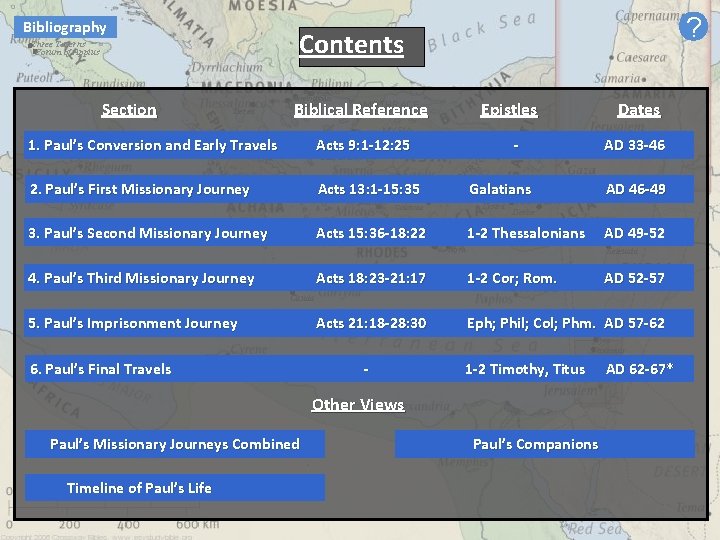Click the 1-2 Thessalonians epistle entry
Viewport: 720px width, 540px height.
[x=526, y=233]
